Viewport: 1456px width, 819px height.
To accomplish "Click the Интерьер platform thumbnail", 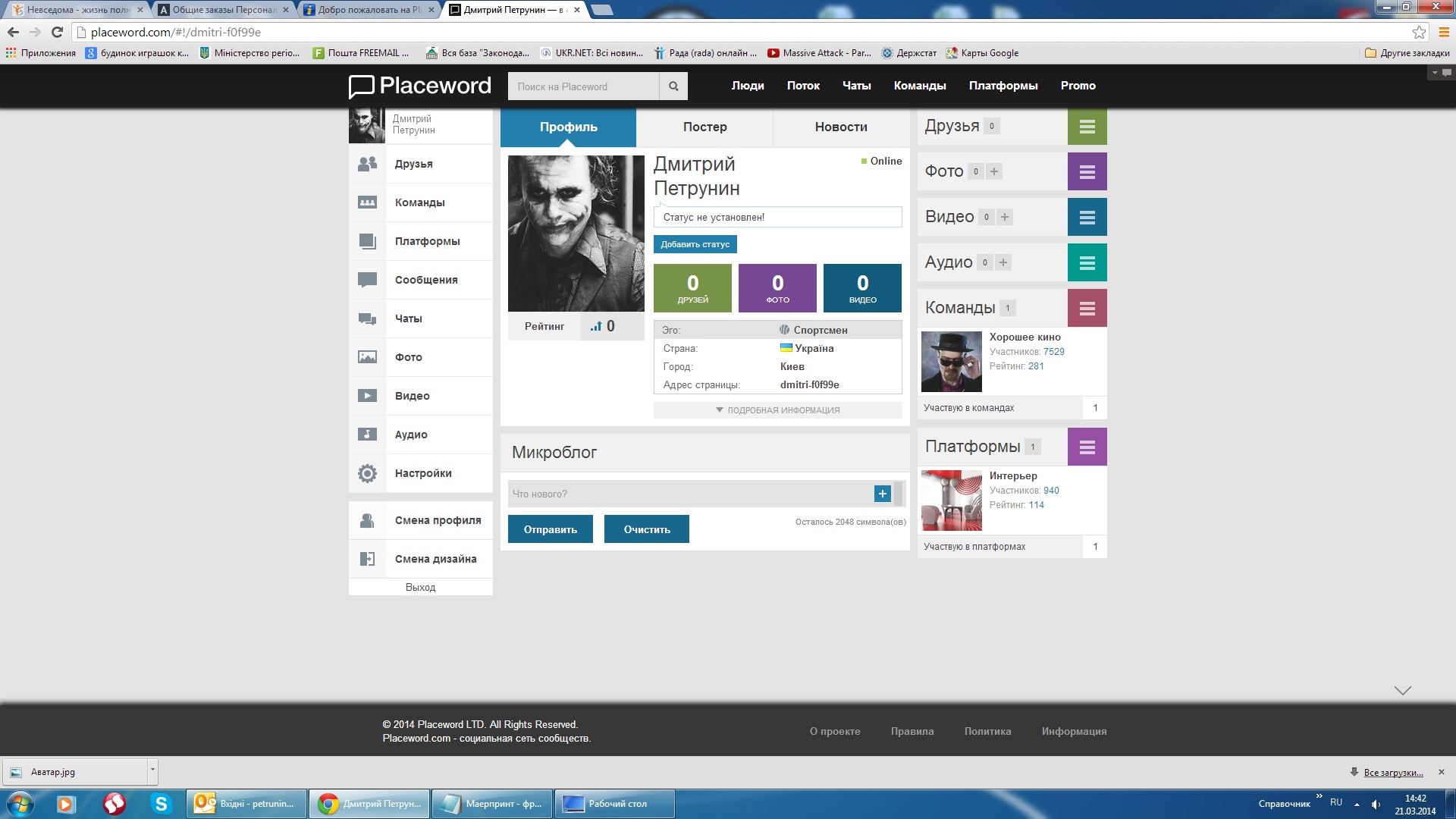I will coord(952,500).
